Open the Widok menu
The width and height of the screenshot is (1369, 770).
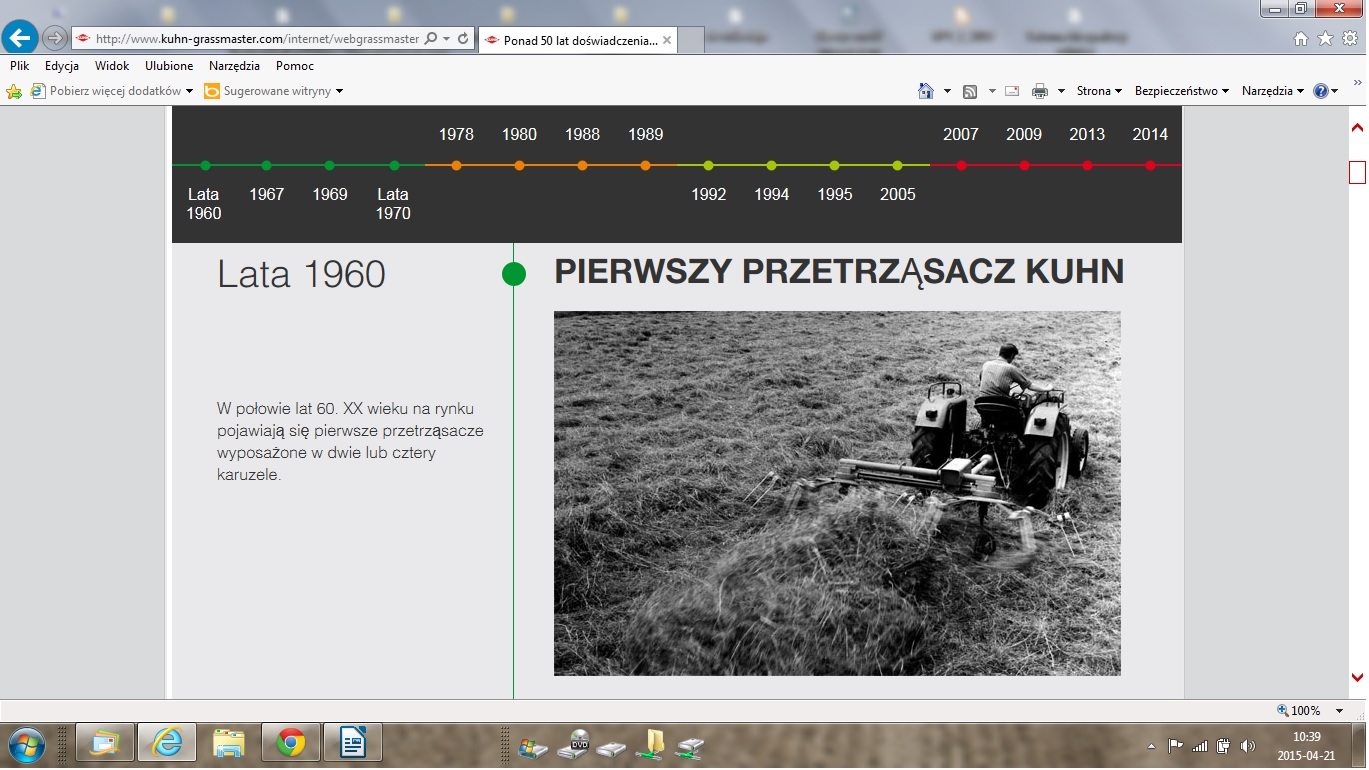(x=112, y=66)
